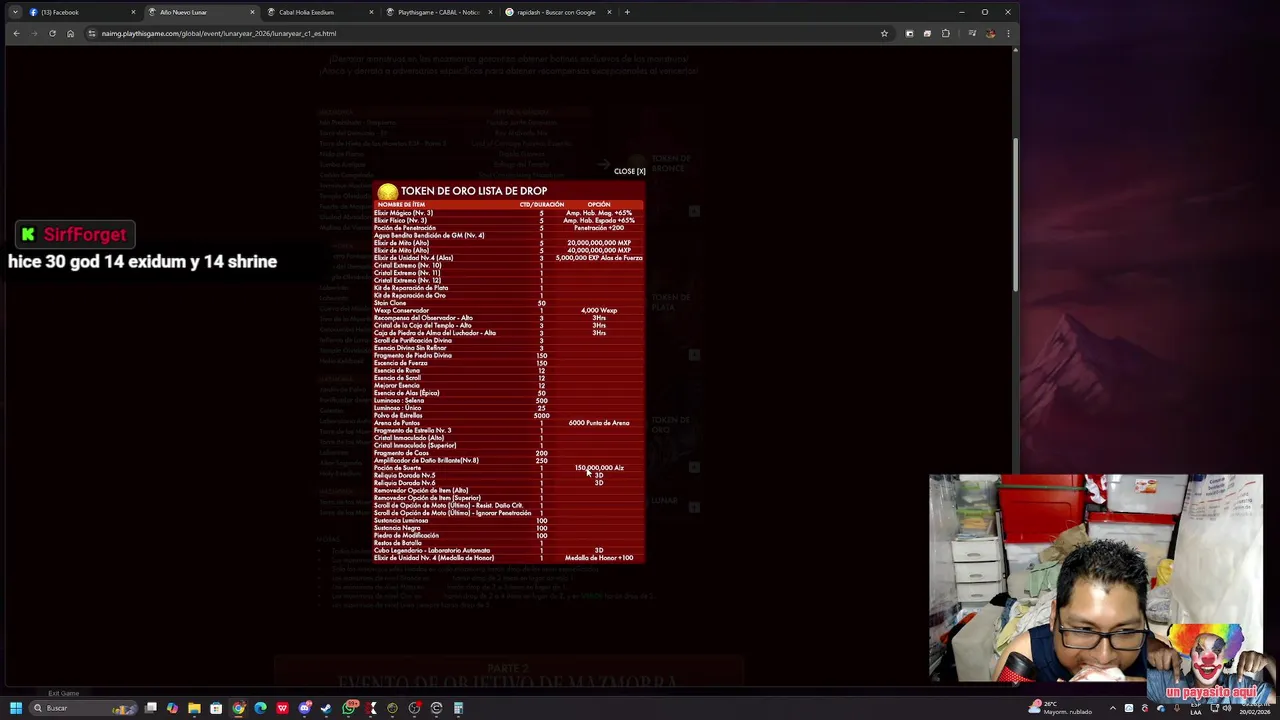
Task: Open the Calculator taskbar icon
Action: coord(458,708)
